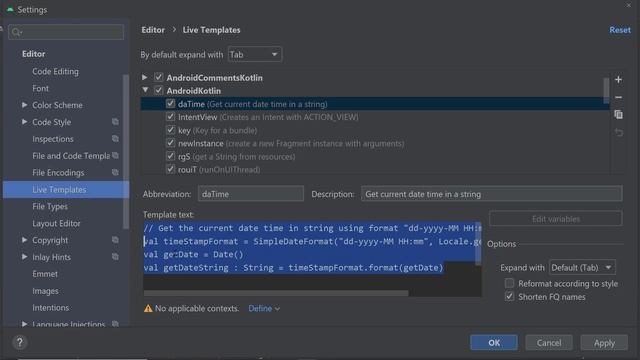Click the Reset link
Viewport: 640px width, 360px height.
pyautogui.click(x=620, y=30)
